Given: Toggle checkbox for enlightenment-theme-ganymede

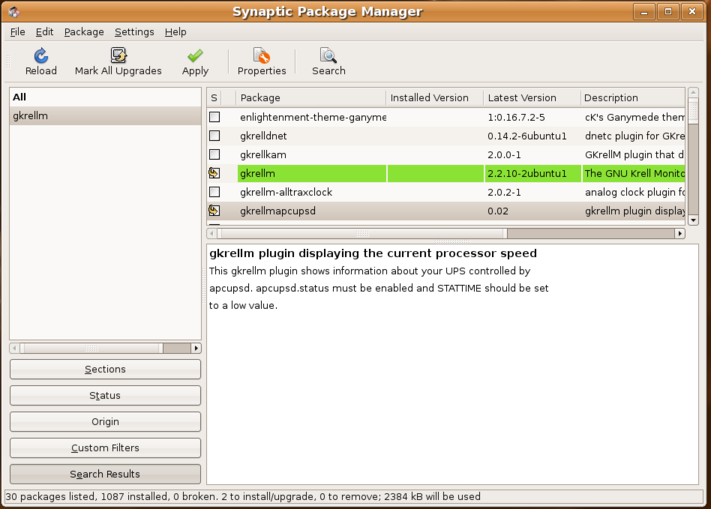Looking at the screenshot, I should point(214,117).
